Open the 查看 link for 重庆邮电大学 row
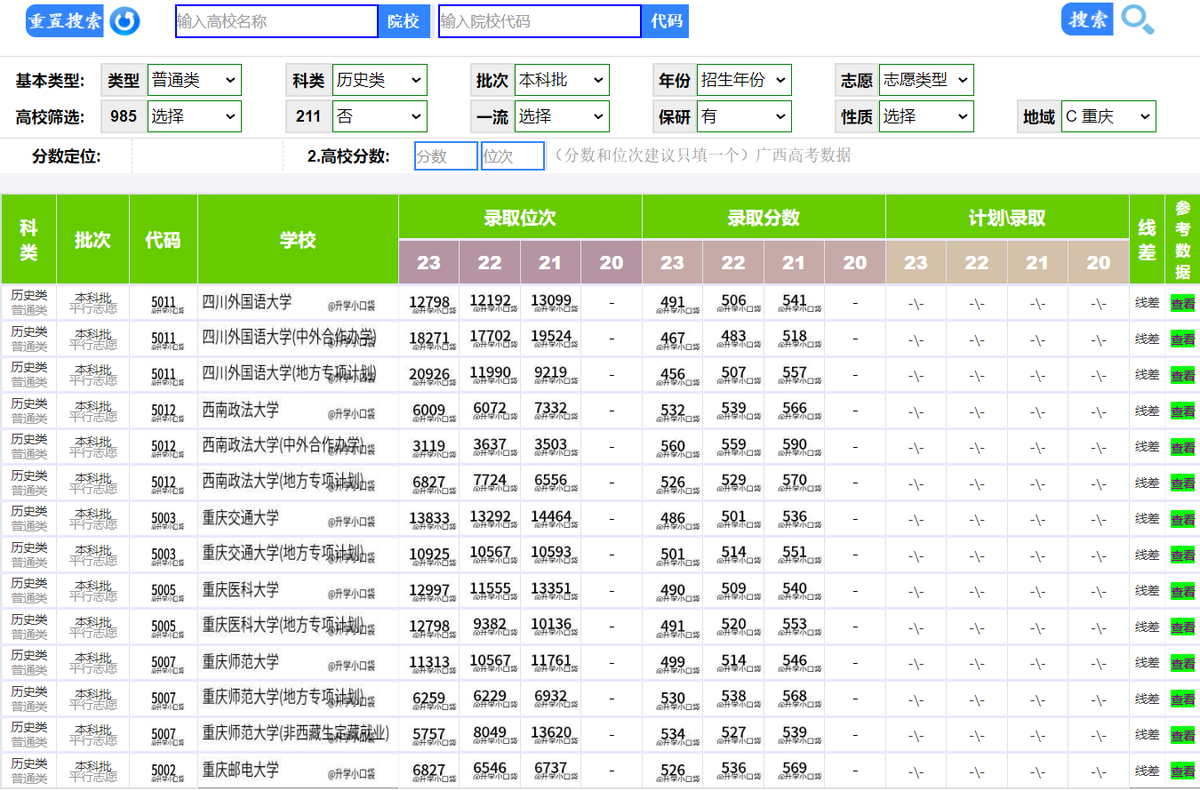This screenshot has width=1200, height=790. pyautogui.click(x=1182, y=771)
